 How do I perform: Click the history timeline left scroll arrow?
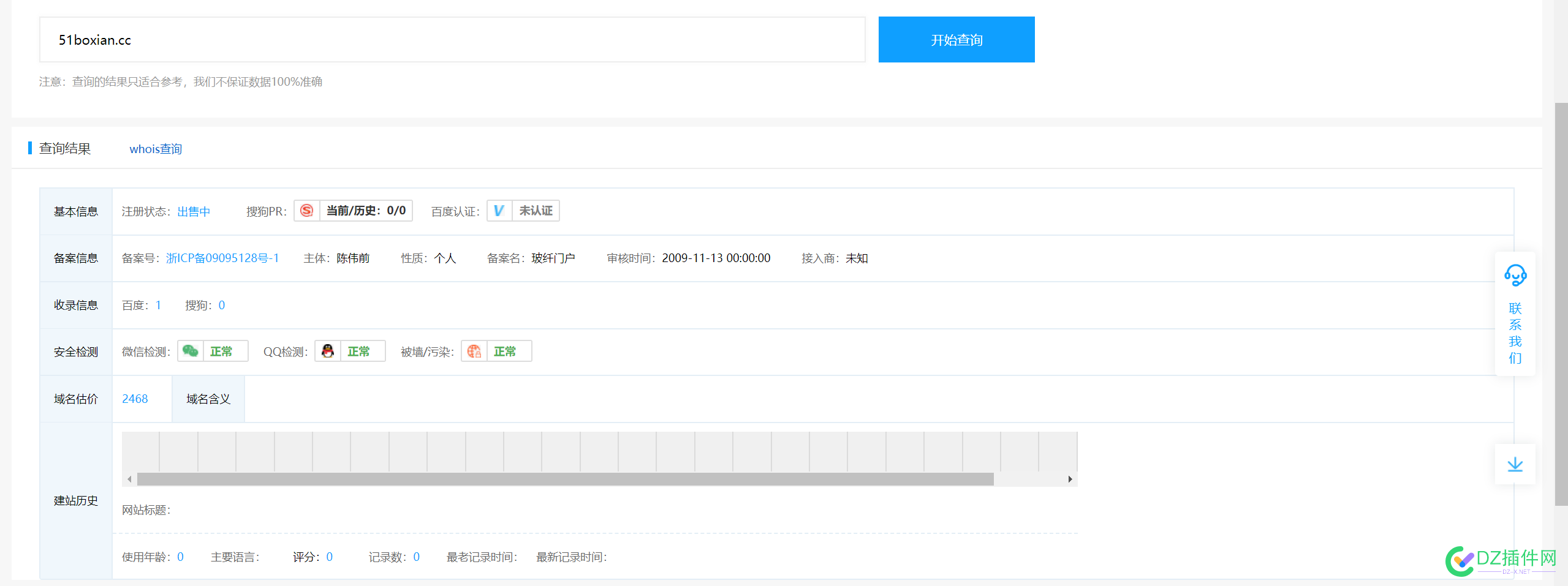click(x=129, y=479)
